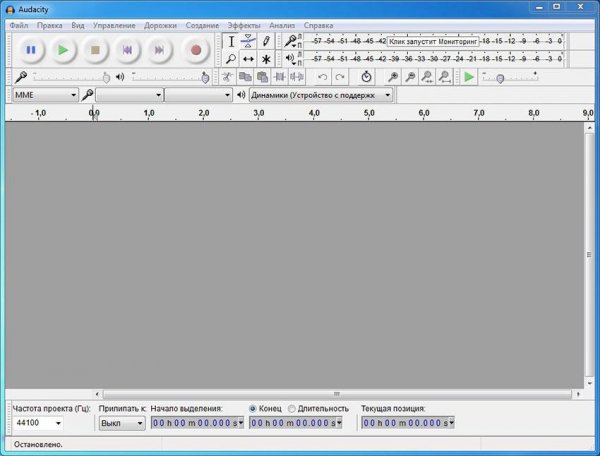The width and height of the screenshot is (600, 456).
Task: Open the recording channels dropdown
Action: tap(198, 95)
